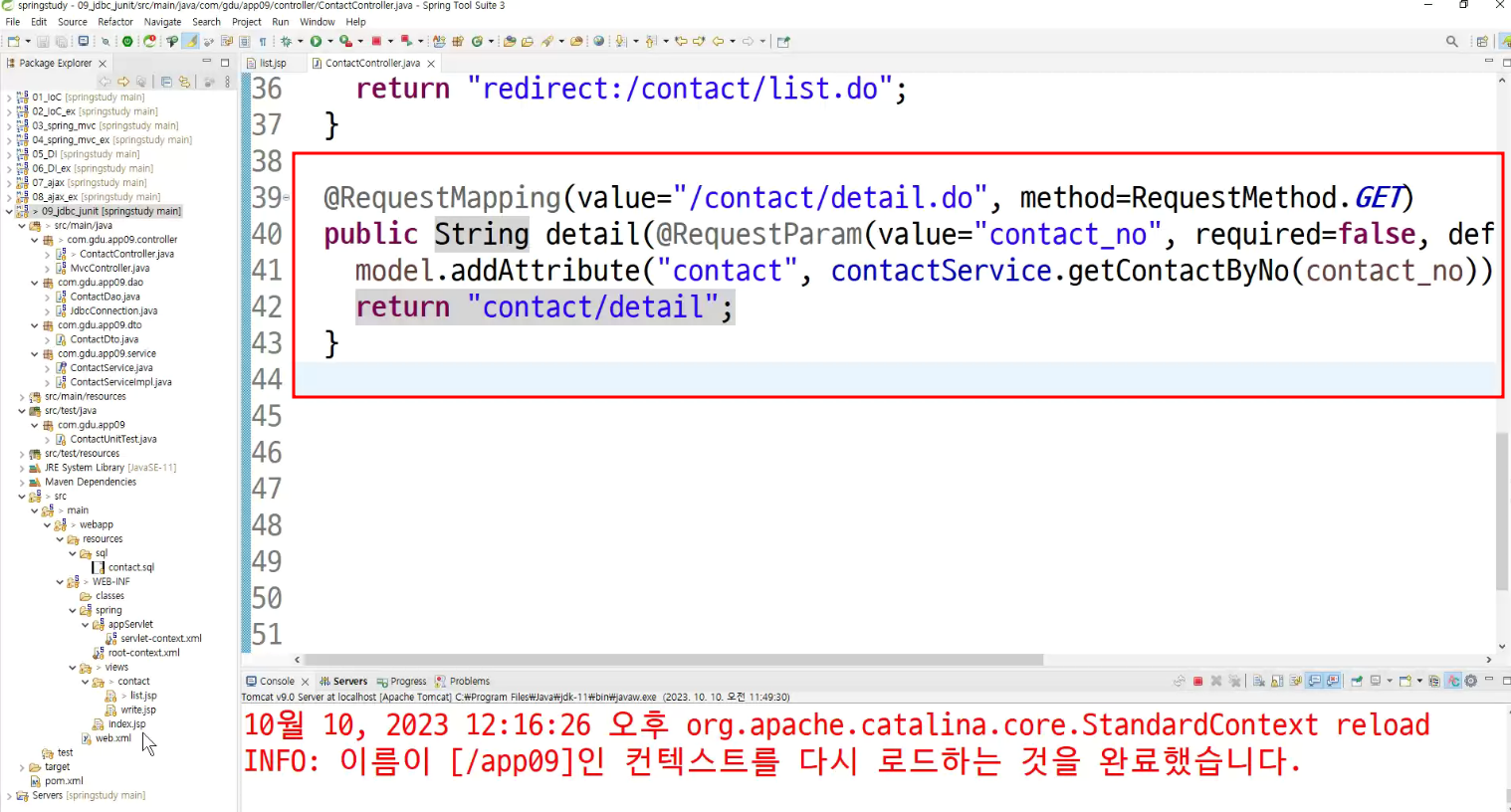
Task: Toggle Link with Editor in Package Explorer
Action: coord(184,82)
